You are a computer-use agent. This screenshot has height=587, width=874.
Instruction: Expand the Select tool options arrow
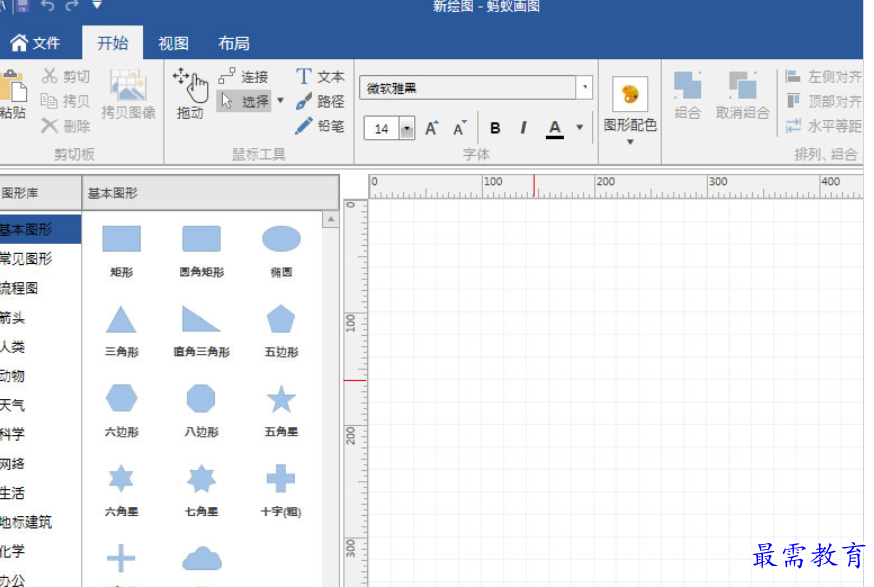click(280, 101)
